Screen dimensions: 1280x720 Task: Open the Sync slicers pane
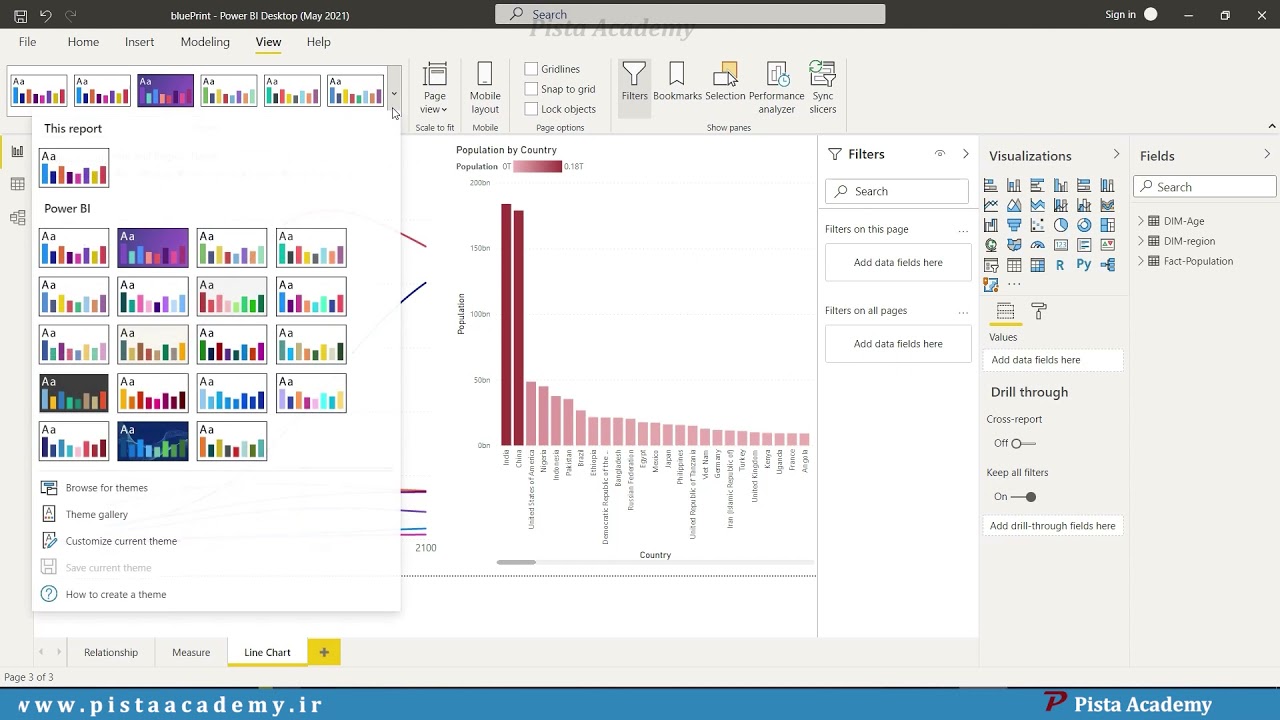(822, 88)
